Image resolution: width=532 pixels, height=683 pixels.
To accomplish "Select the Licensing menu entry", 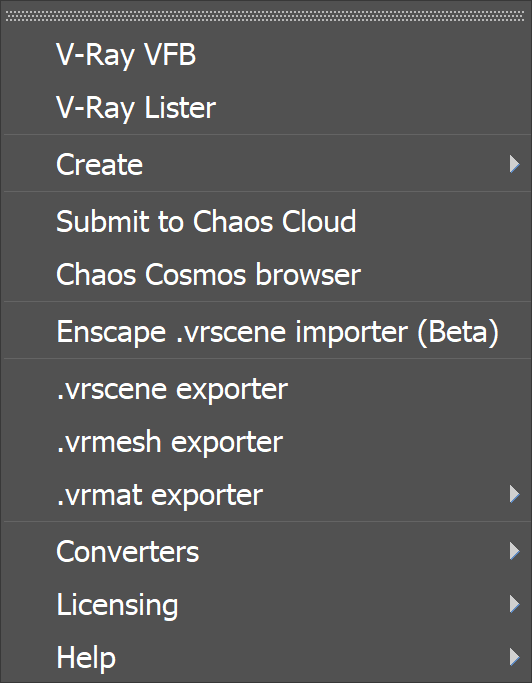I will click(x=266, y=604).
